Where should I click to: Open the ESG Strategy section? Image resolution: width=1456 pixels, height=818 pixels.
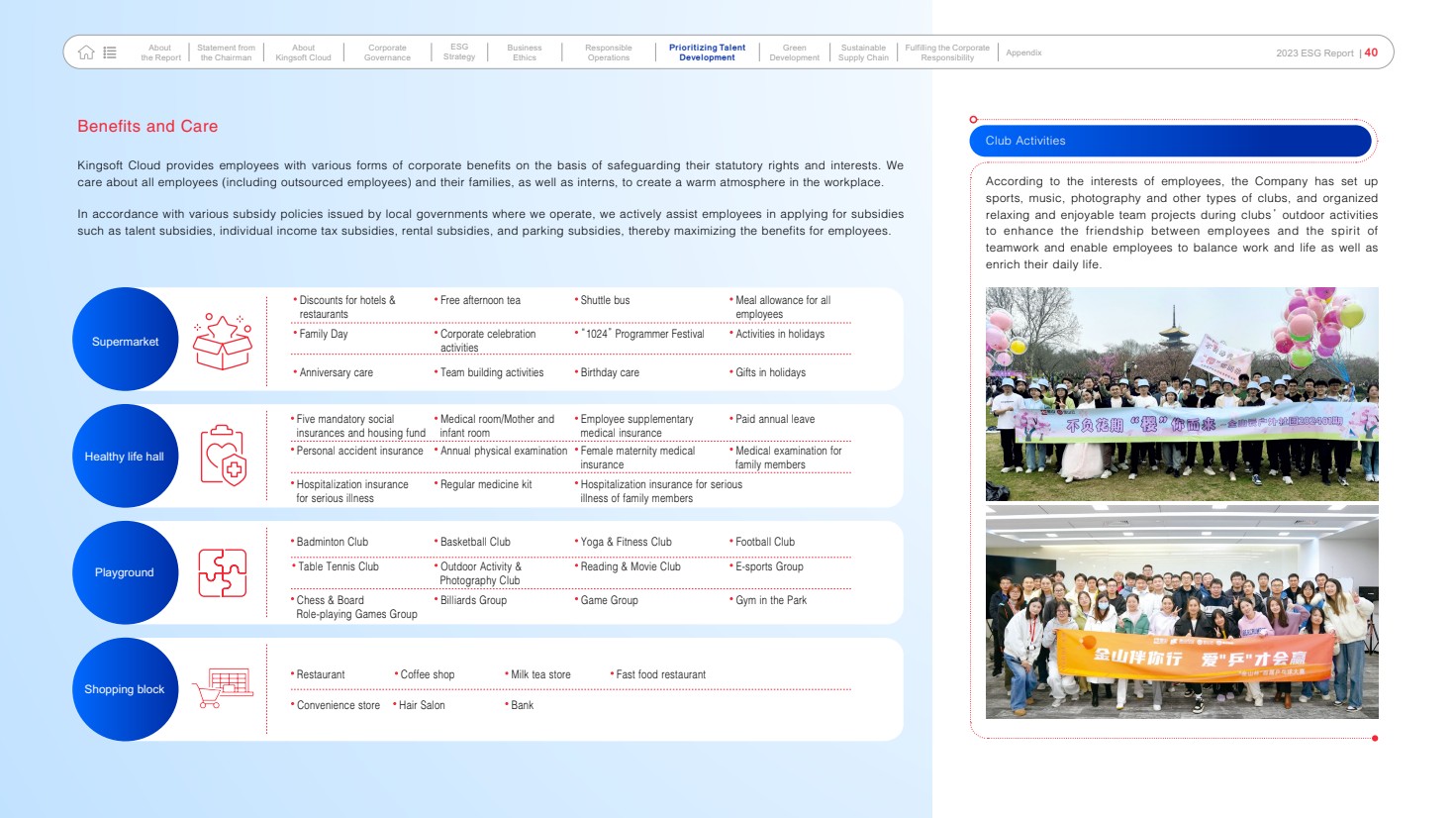pyautogui.click(x=459, y=51)
